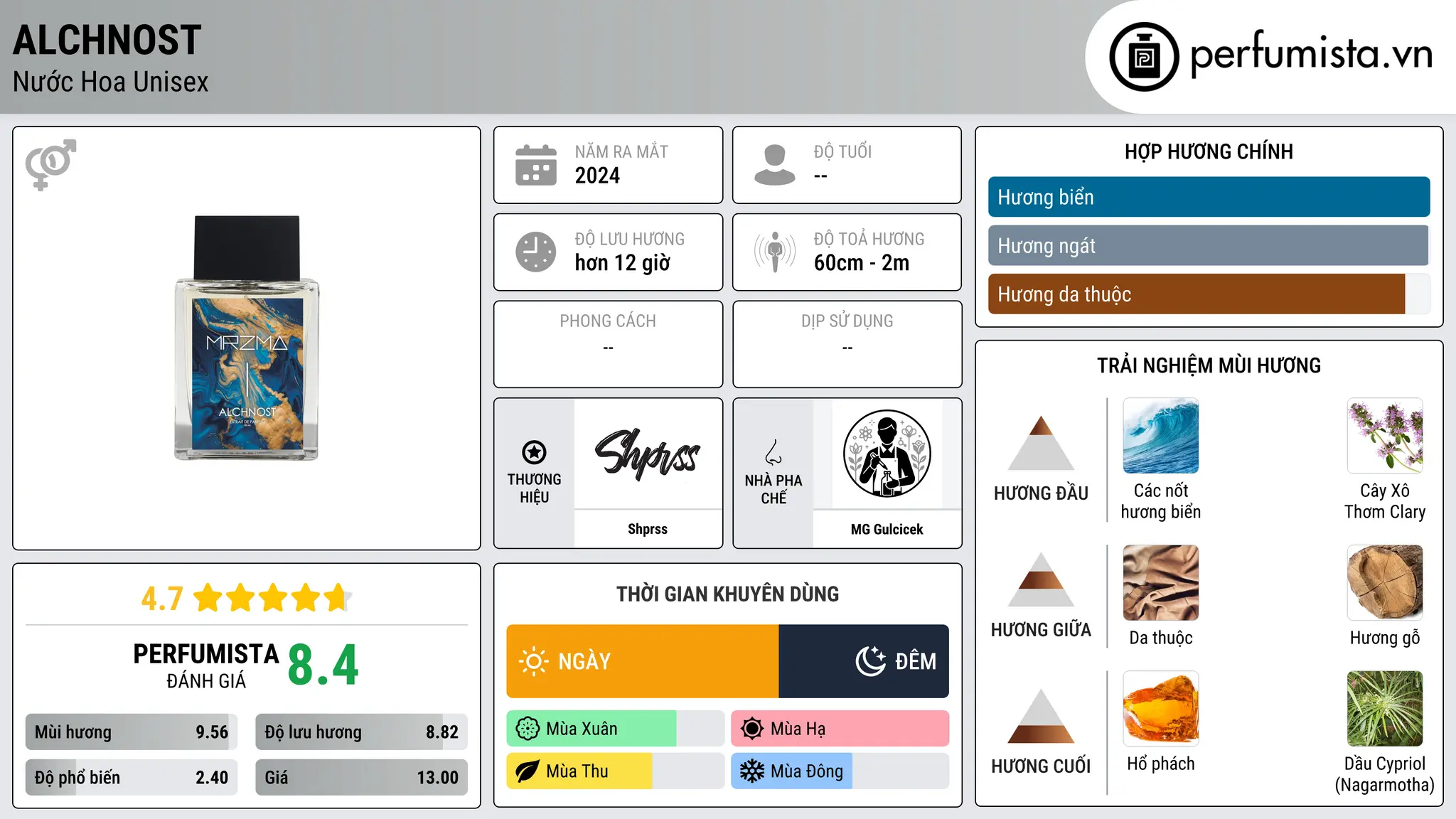Viewport: 1456px width, 819px height.
Task: Click the five-star rating icons
Action: pos(272,598)
